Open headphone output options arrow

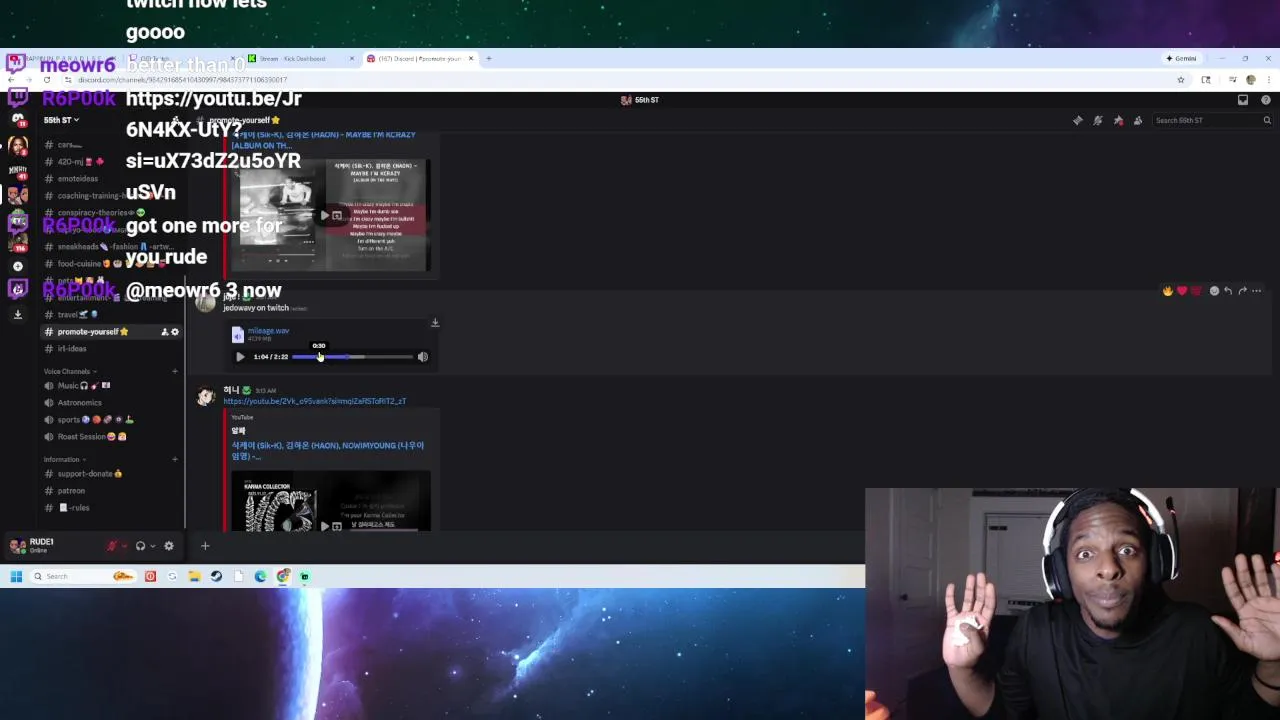152,546
